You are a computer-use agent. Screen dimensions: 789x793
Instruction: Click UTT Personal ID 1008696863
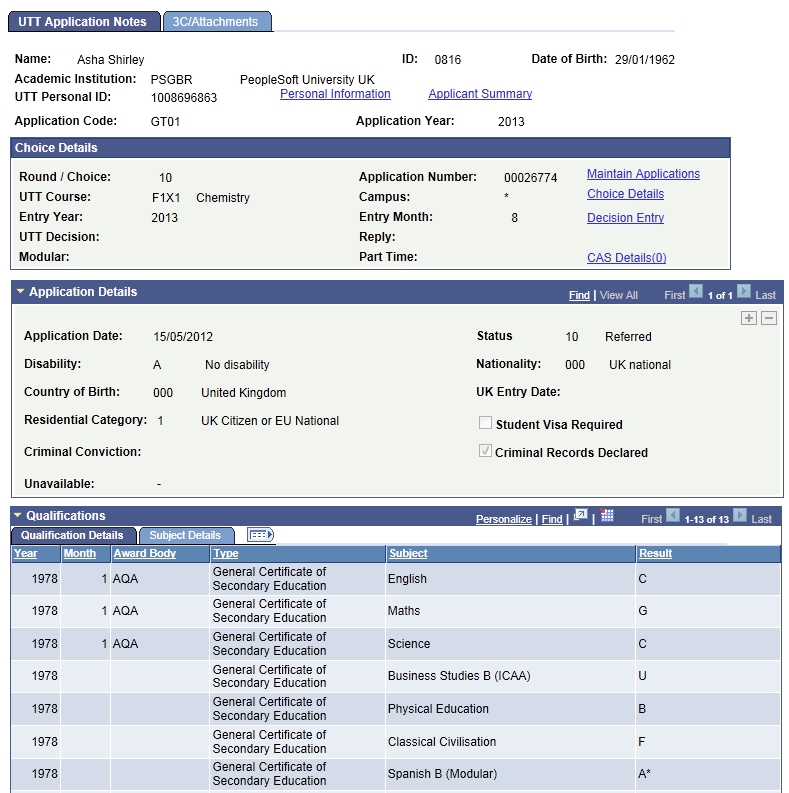pos(184,98)
